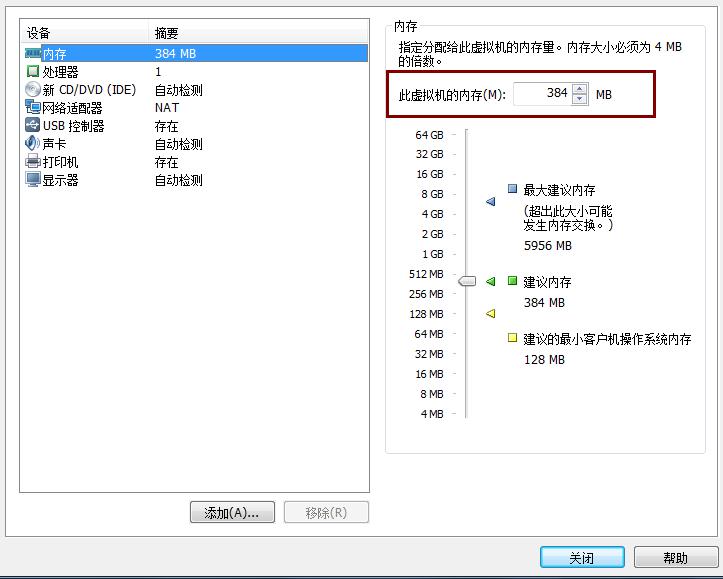The height and width of the screenshot is (579, 723).
Task: Click the 512 MB scale label
Action: tap(426, 274)
